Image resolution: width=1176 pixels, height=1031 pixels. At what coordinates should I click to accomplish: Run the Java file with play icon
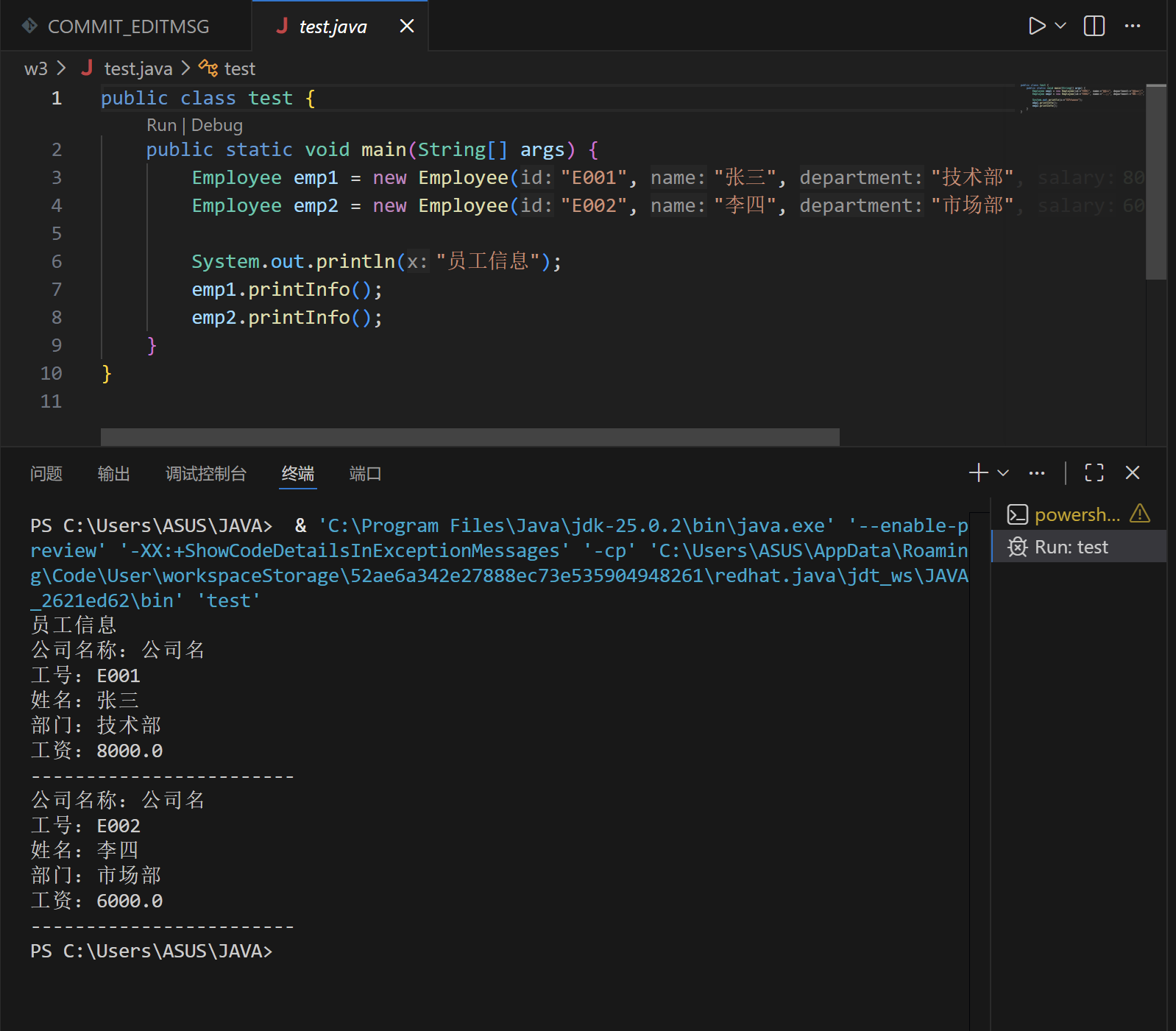tap(1036, 26)
